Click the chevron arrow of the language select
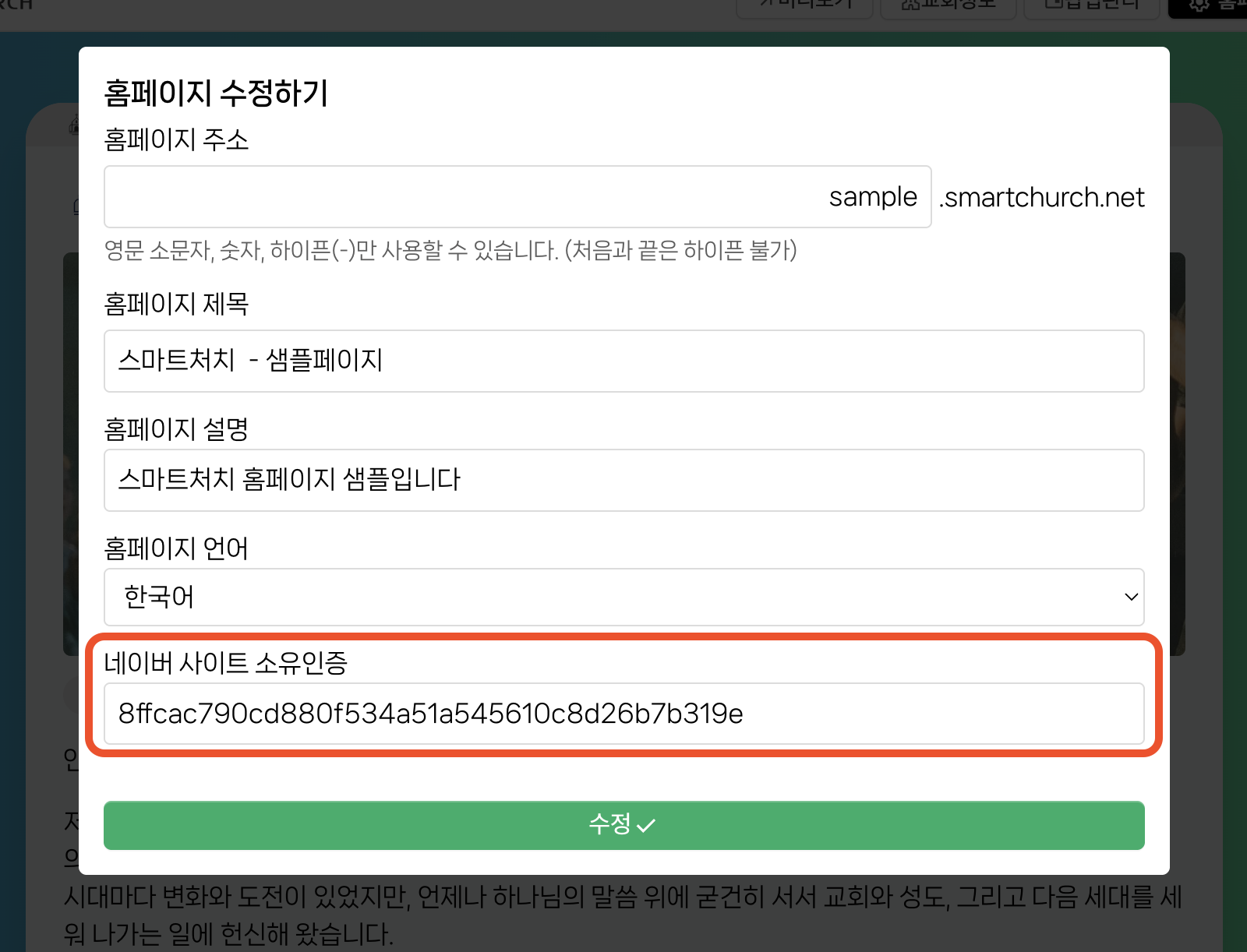 [1131, 597]
